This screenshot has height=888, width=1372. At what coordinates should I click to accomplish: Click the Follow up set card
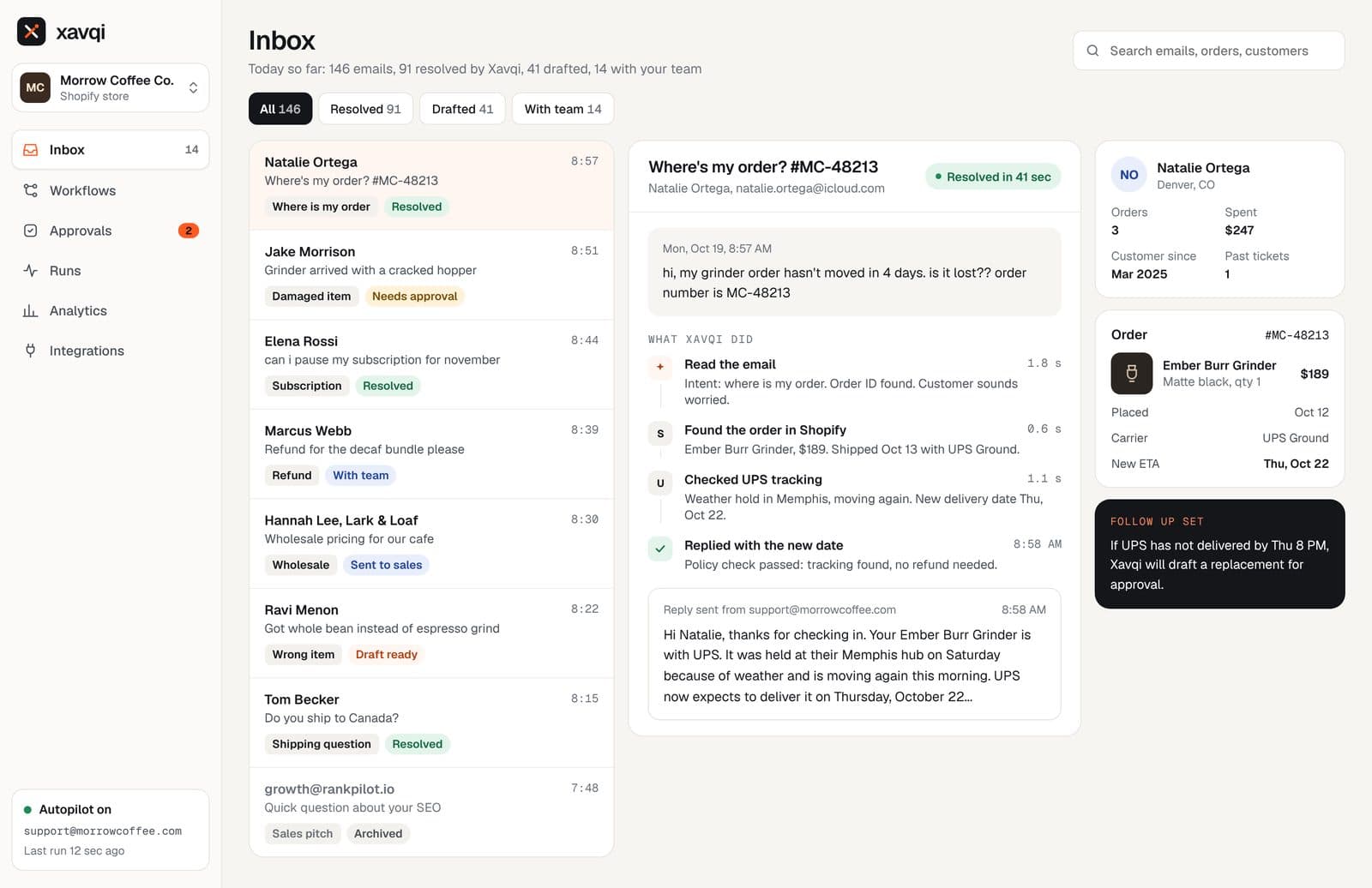tap(1219, 554)
